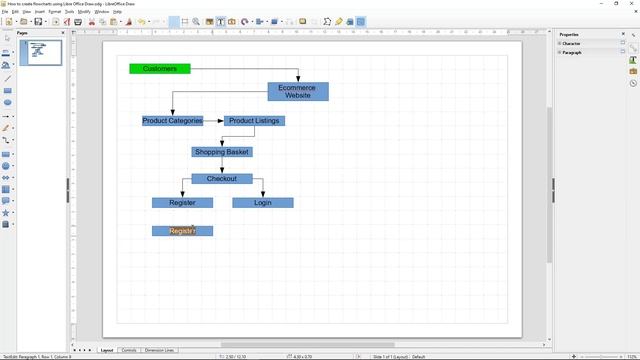Click the New document icon
This screenshot has width=640, height=360.
pyautogui.click(x=9, y=22)
